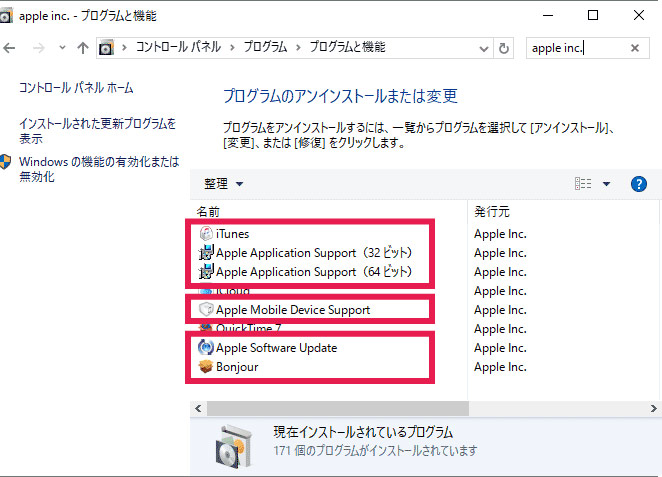
Task: Minimize the Programs and Features window
Action: 548,16
